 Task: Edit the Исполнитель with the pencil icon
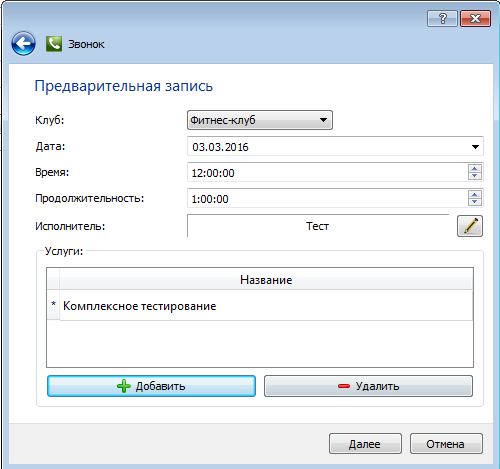tap(470, 226)
